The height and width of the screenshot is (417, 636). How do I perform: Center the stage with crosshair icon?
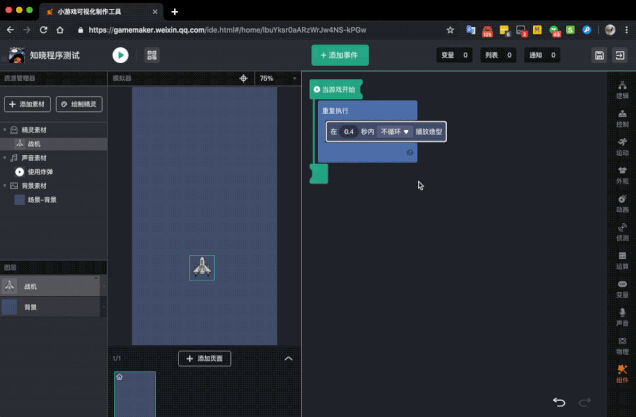click(243, 78)
